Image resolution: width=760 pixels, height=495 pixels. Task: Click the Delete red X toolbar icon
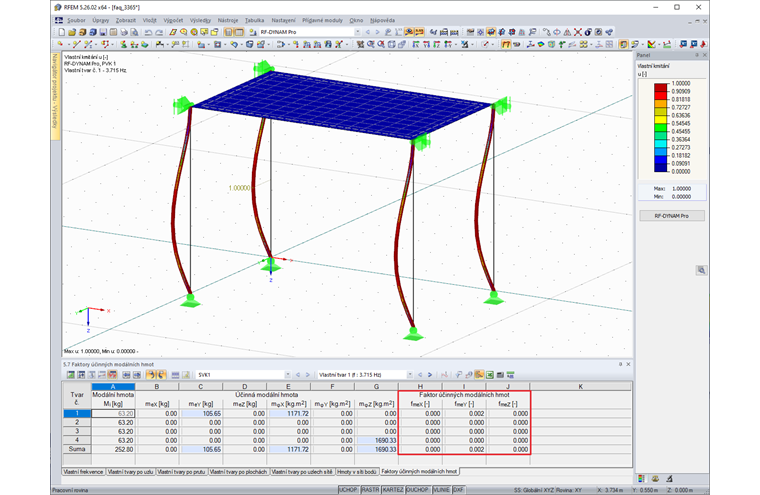coord(578,32)
